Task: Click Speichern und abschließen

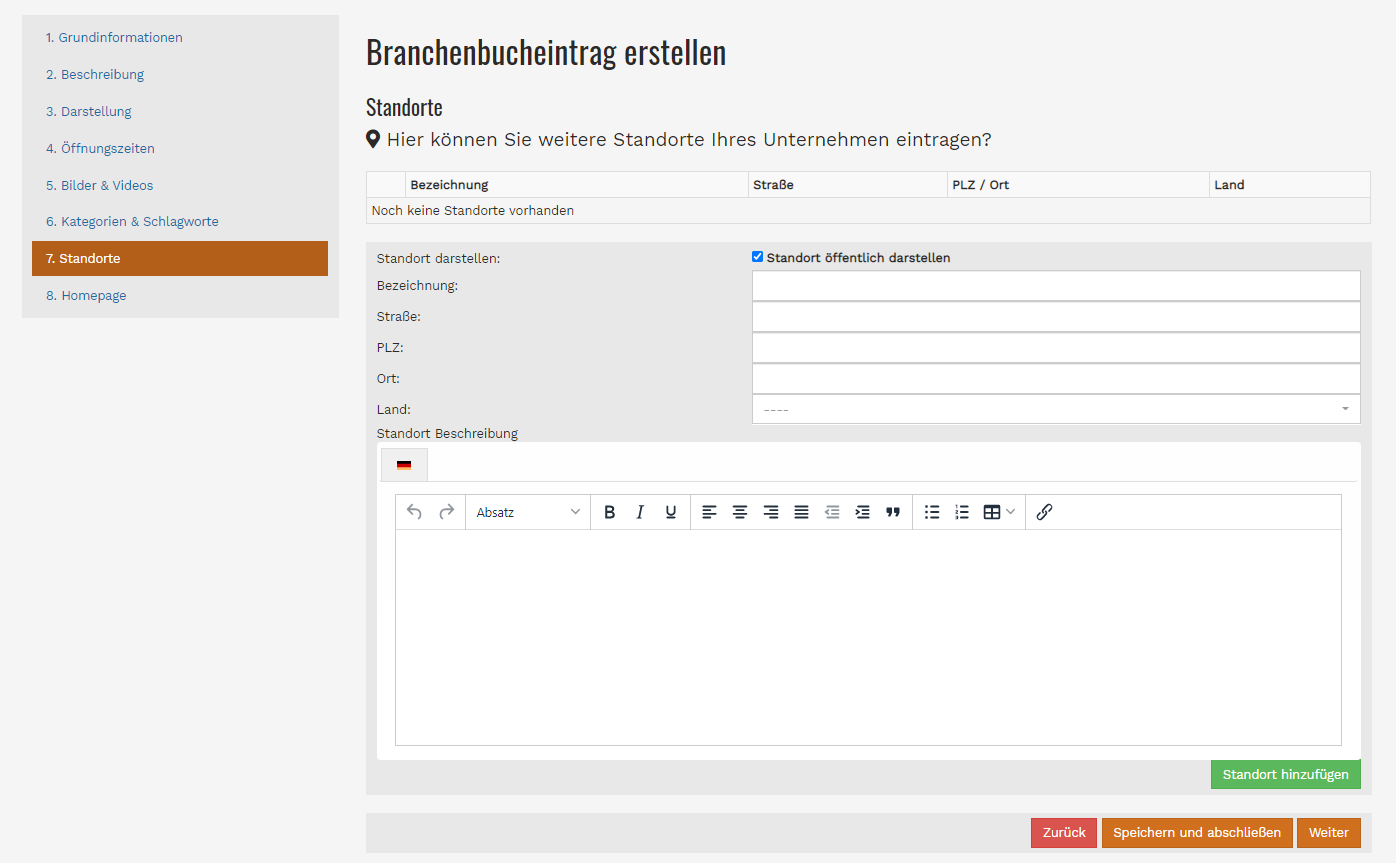Action: click(1197, 833)
